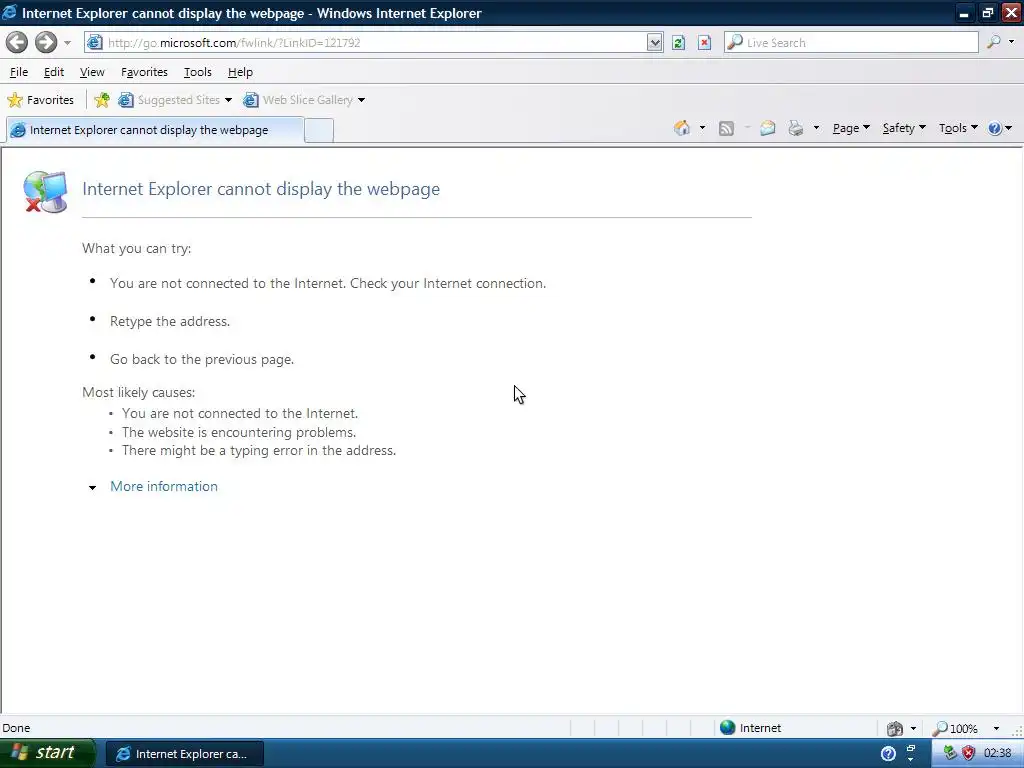Click the page icon in address bar
The height and width of the screenshot is (768, 1024).
click(95, 42)
